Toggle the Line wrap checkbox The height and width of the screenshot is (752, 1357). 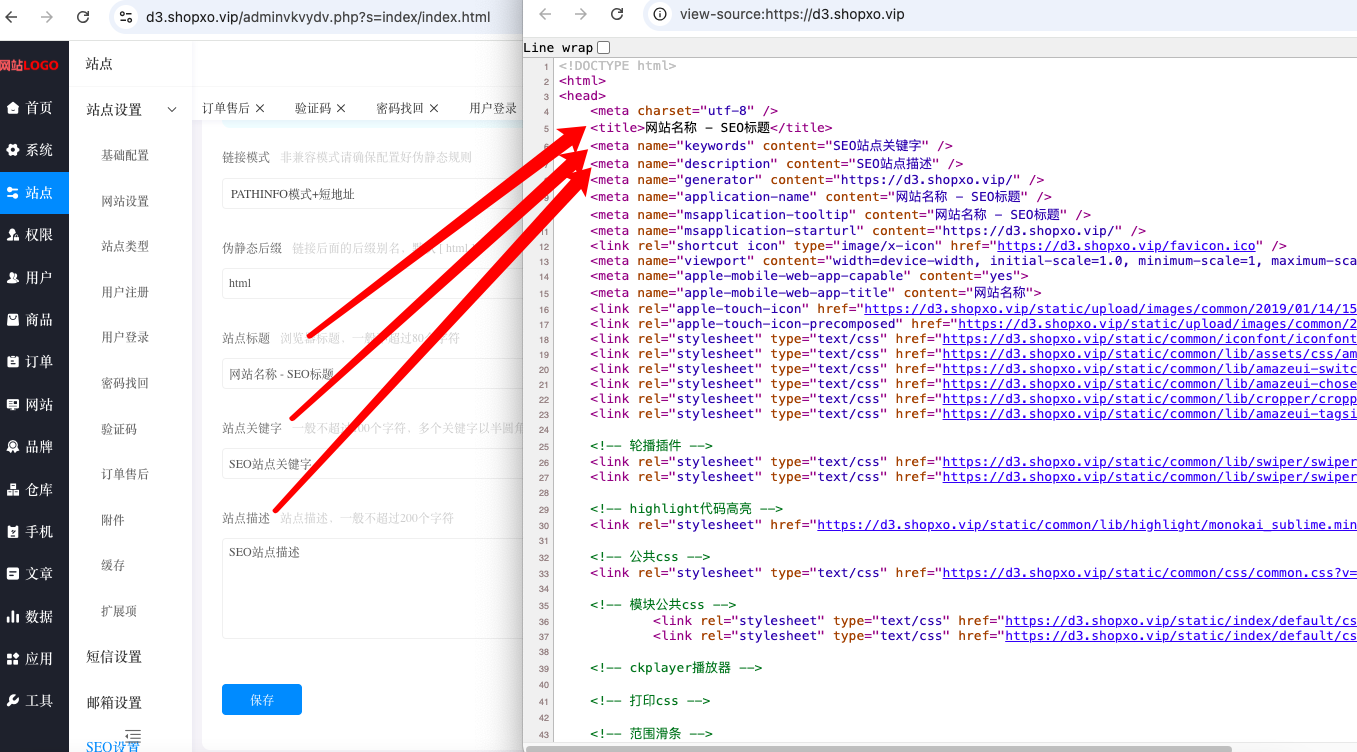tap(603, 48)
